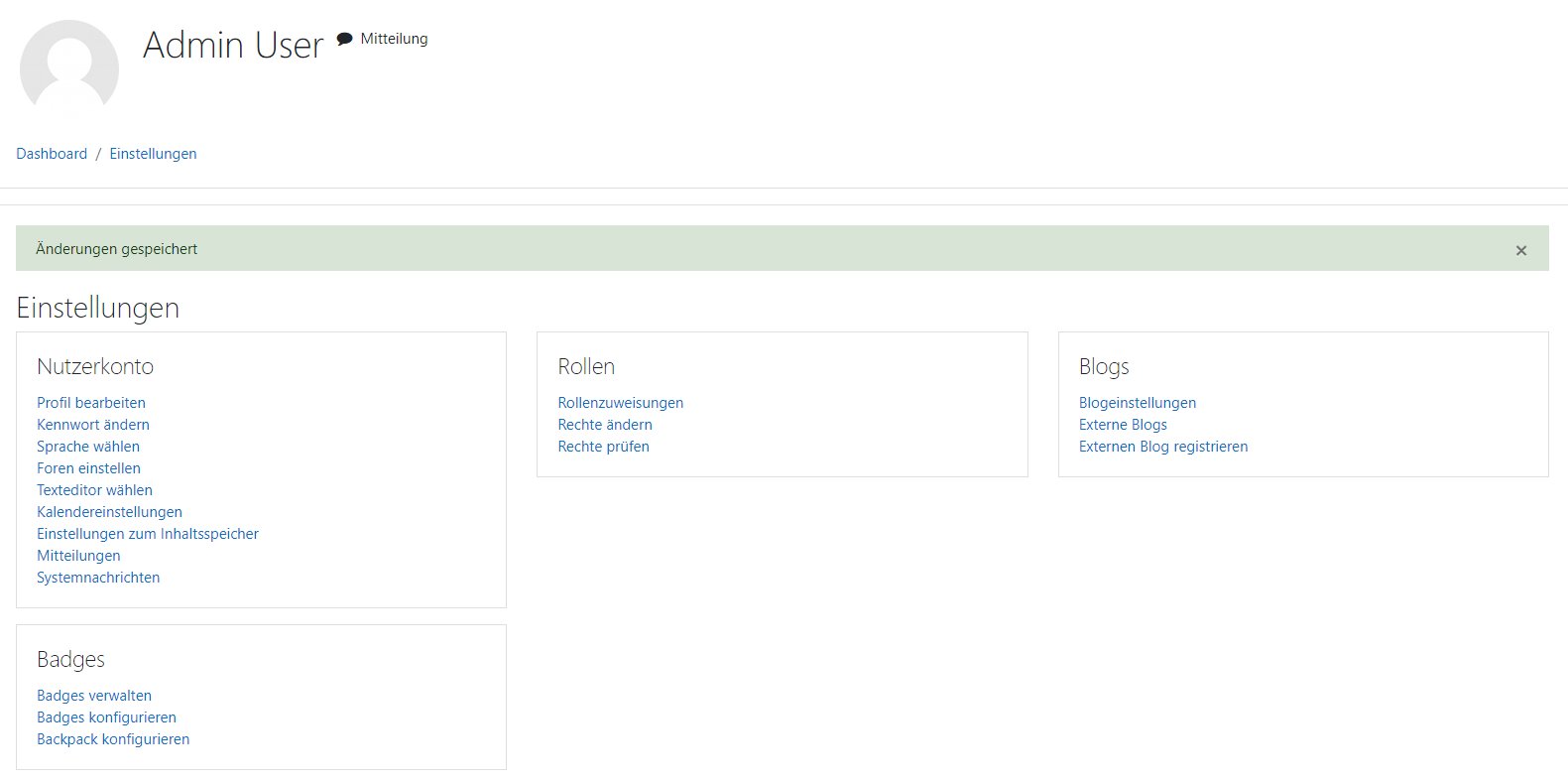The image size is (1568, 782).
Task: Open Rechte prüfen
Action: tap(603, 447)
